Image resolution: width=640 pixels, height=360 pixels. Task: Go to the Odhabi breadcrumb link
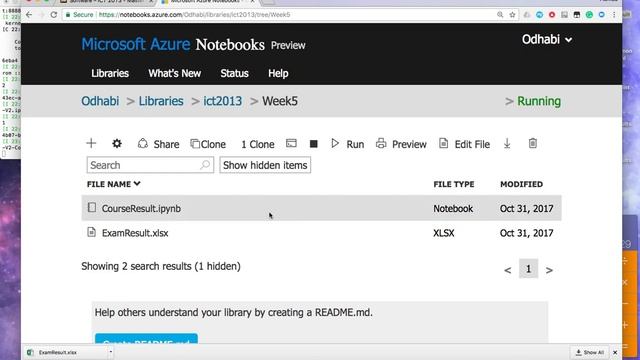click(x=100, y=101)
